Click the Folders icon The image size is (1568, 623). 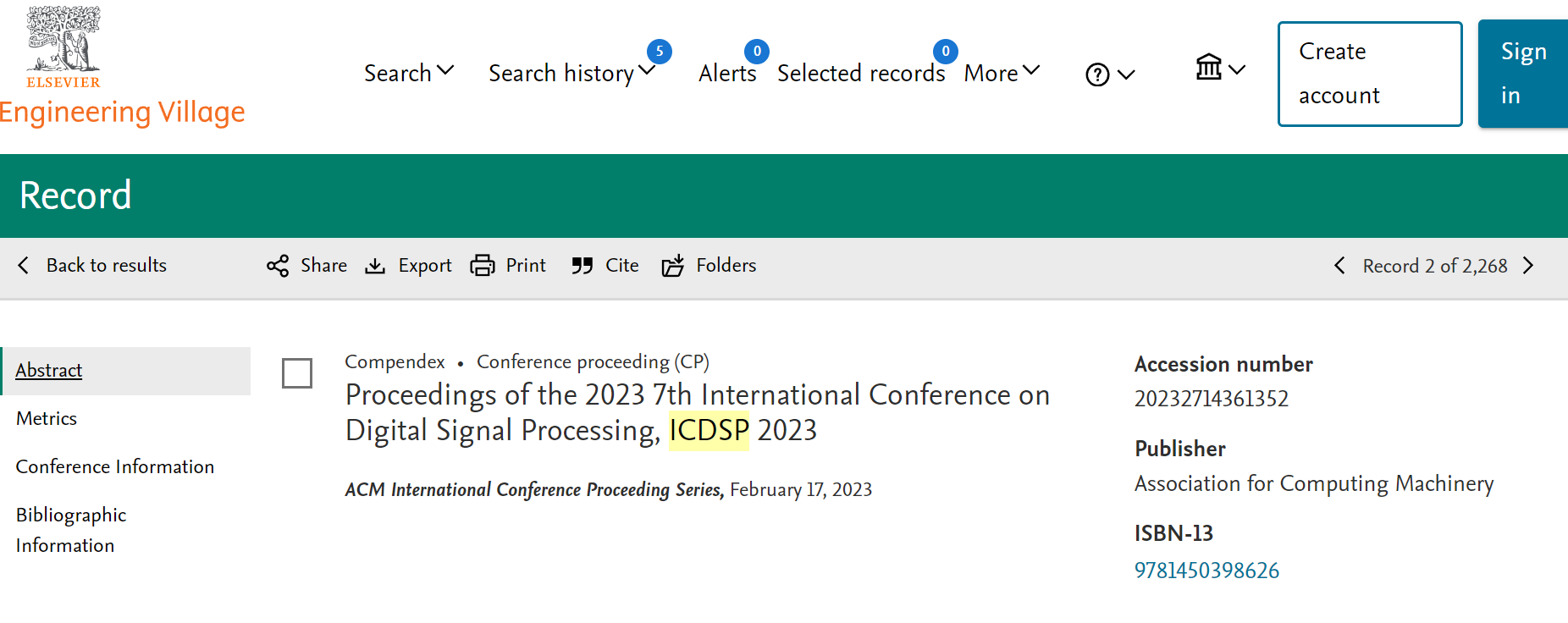coord(673,266)
